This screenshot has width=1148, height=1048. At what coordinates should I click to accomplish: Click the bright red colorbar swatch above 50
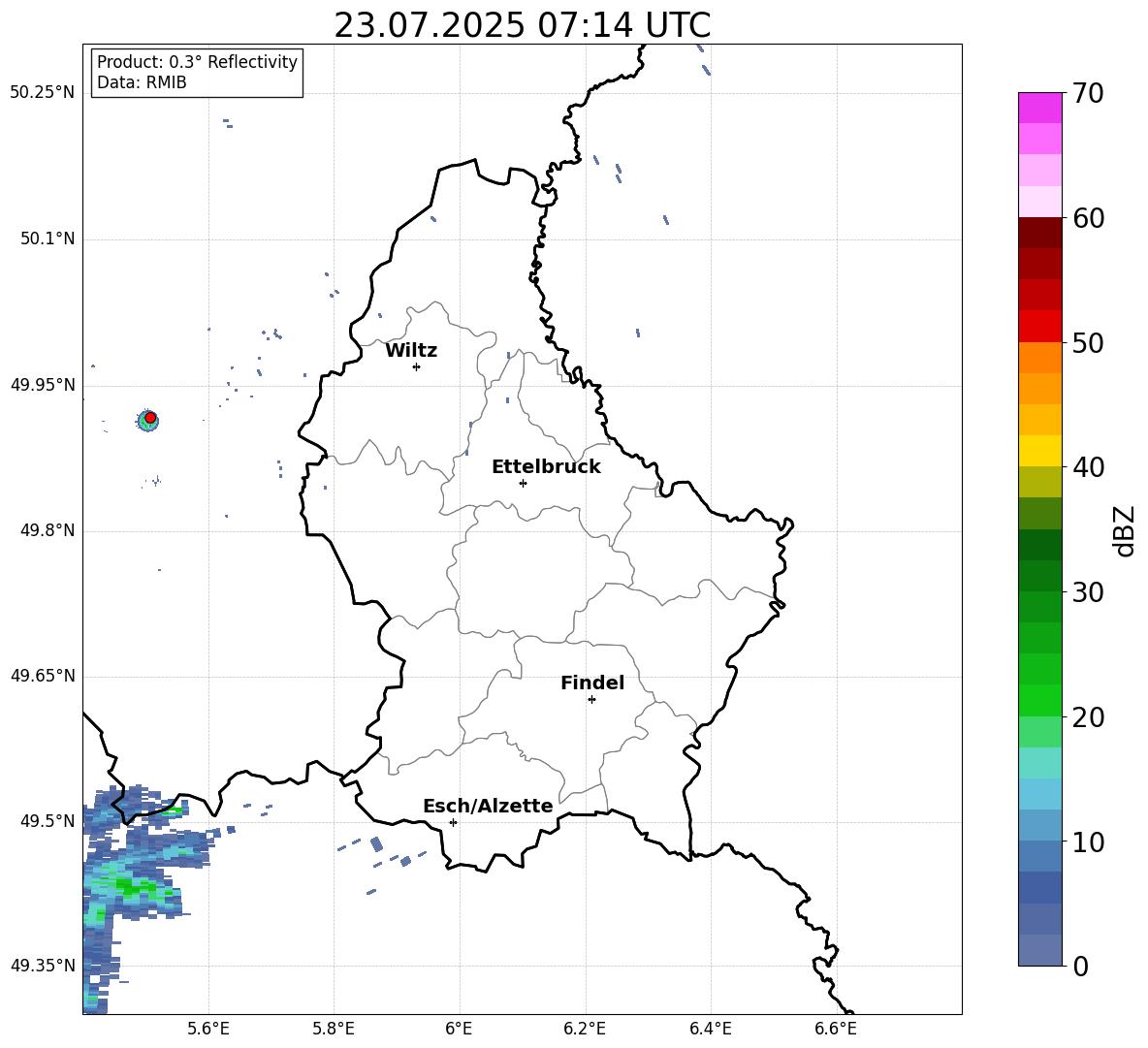(1039, 327)
